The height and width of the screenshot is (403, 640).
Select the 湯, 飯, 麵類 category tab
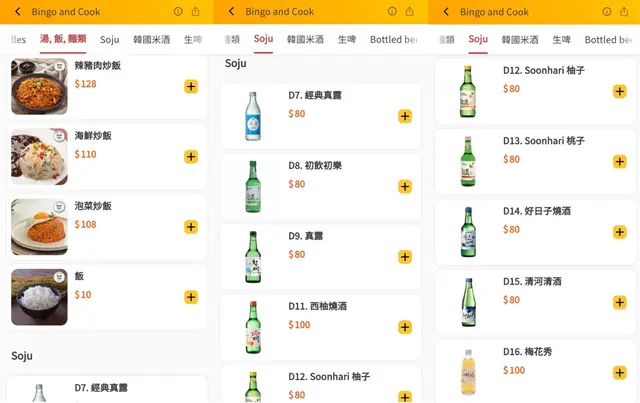pyautogui.click(x=63, y=40)
